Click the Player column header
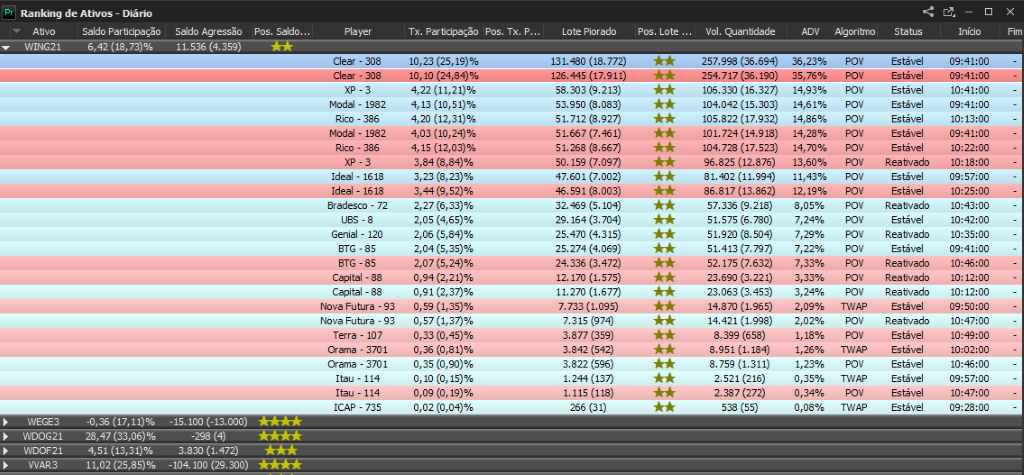The height and width of the screenshot is (475, 1024). click(358, 31)
